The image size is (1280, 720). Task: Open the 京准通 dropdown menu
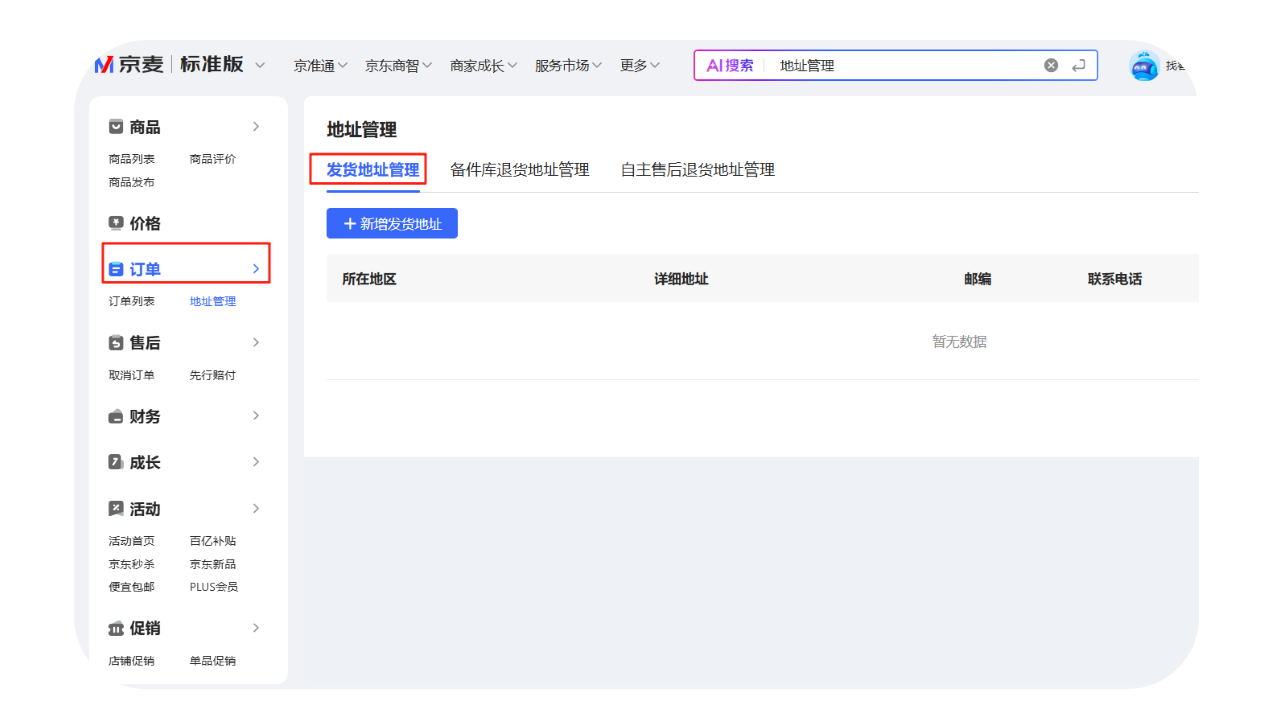pyautogui.click(x=320, y=65)
